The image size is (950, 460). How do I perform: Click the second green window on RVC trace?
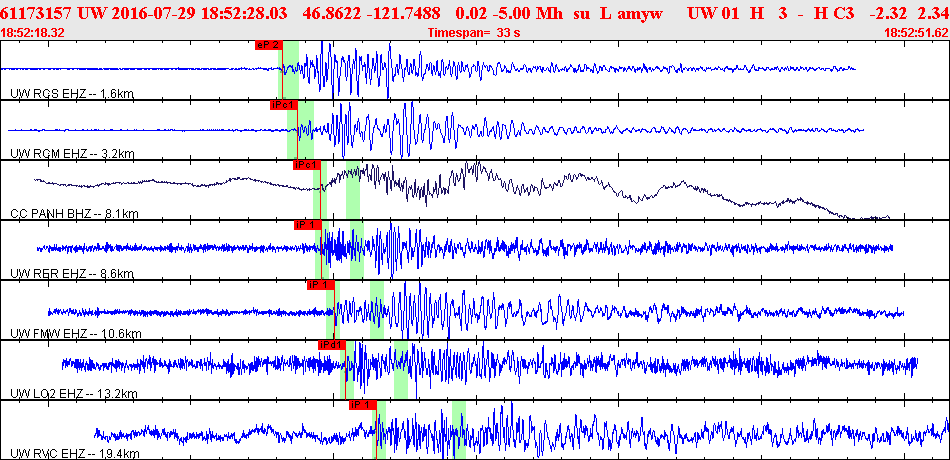point(458,430)
